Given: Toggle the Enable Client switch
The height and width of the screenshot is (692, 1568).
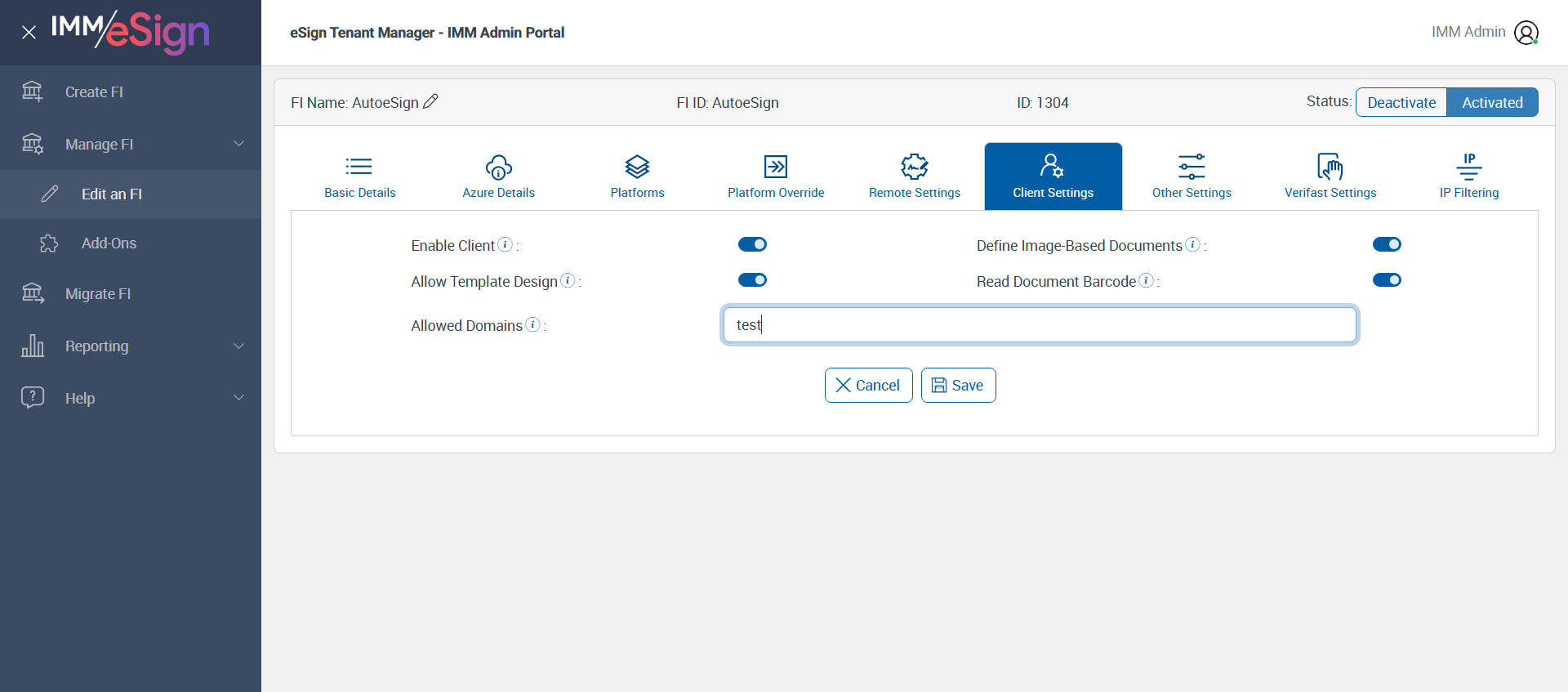Looking at the screenshot, I should 752,244.
